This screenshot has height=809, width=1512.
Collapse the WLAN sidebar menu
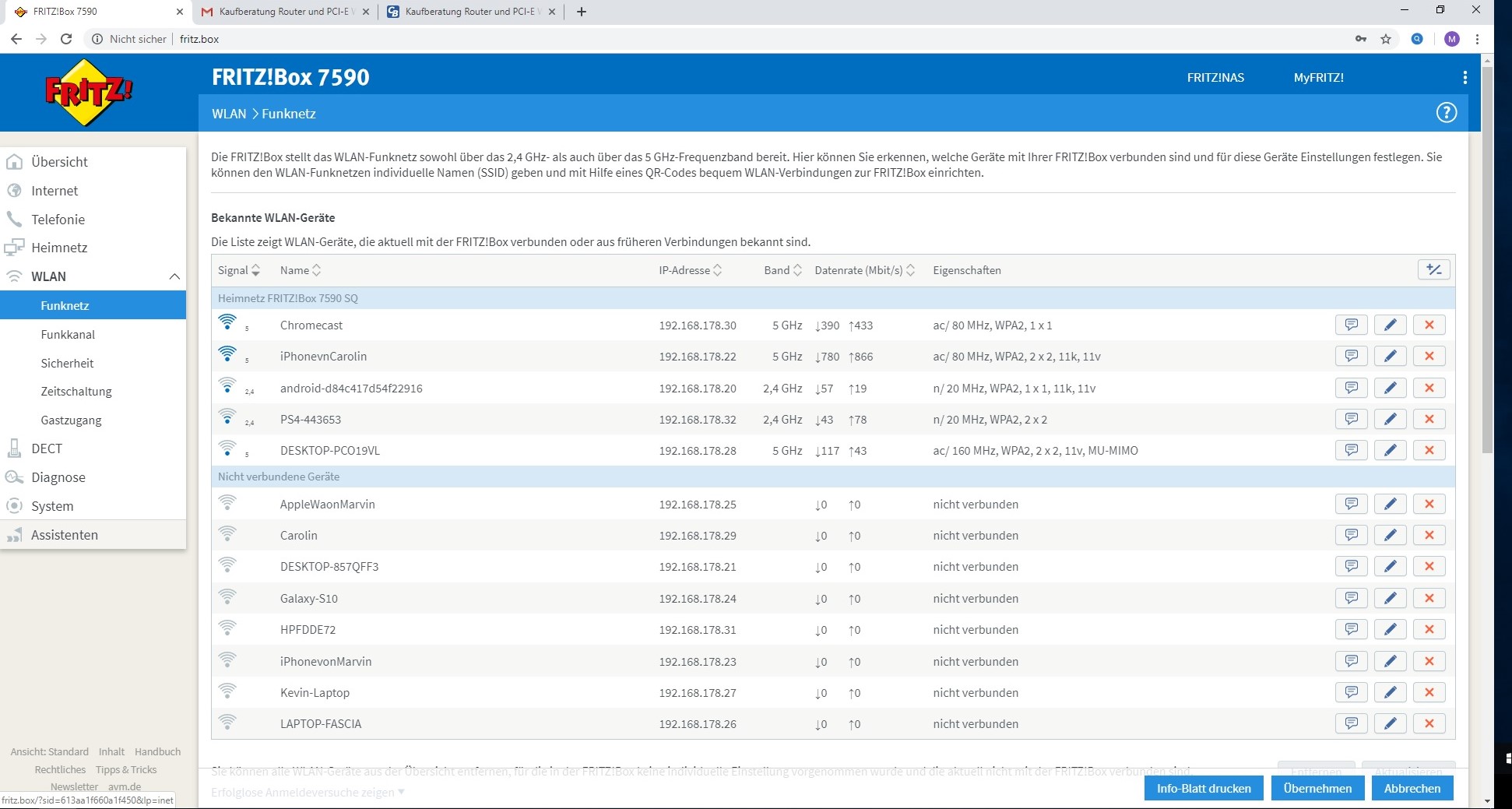[x=174, y=276]
